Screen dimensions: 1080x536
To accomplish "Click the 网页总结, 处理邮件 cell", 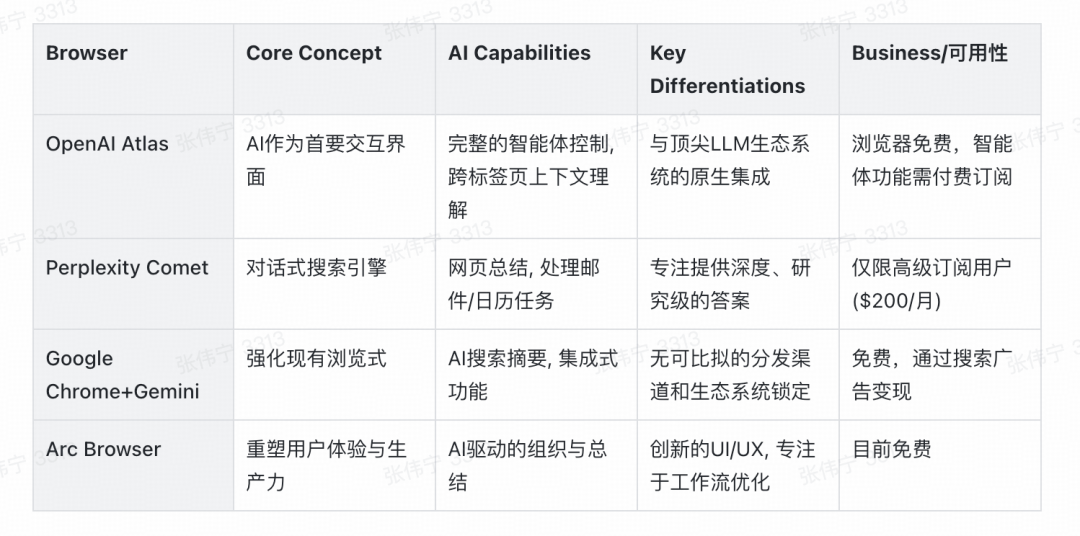I will coord(523,284).
